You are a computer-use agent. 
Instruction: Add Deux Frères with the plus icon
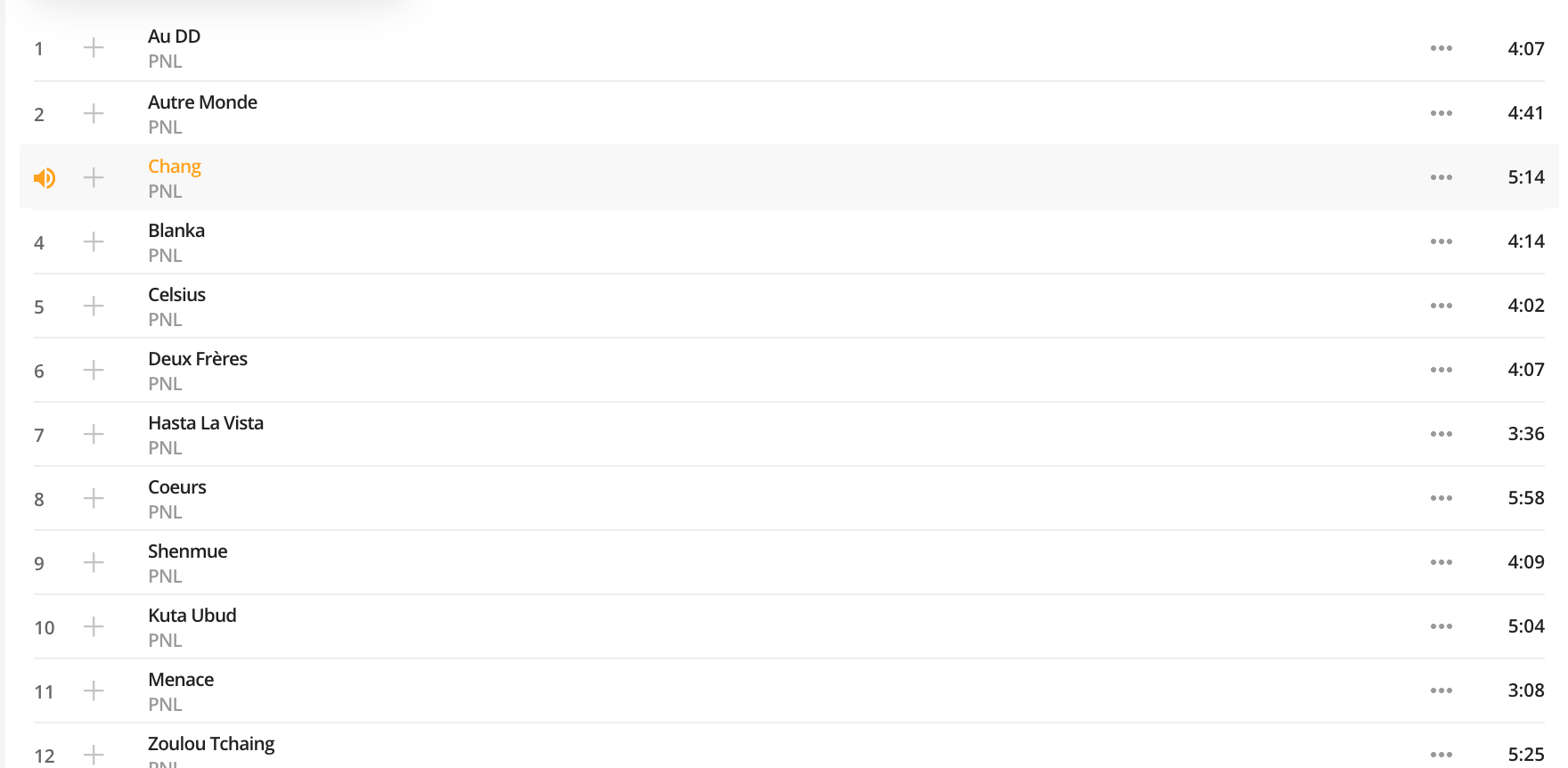click(x=94, y=370)
